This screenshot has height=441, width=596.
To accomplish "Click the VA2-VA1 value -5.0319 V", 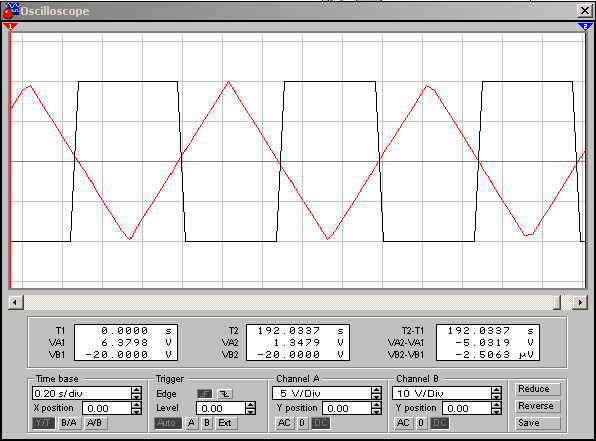I will 494,343.
